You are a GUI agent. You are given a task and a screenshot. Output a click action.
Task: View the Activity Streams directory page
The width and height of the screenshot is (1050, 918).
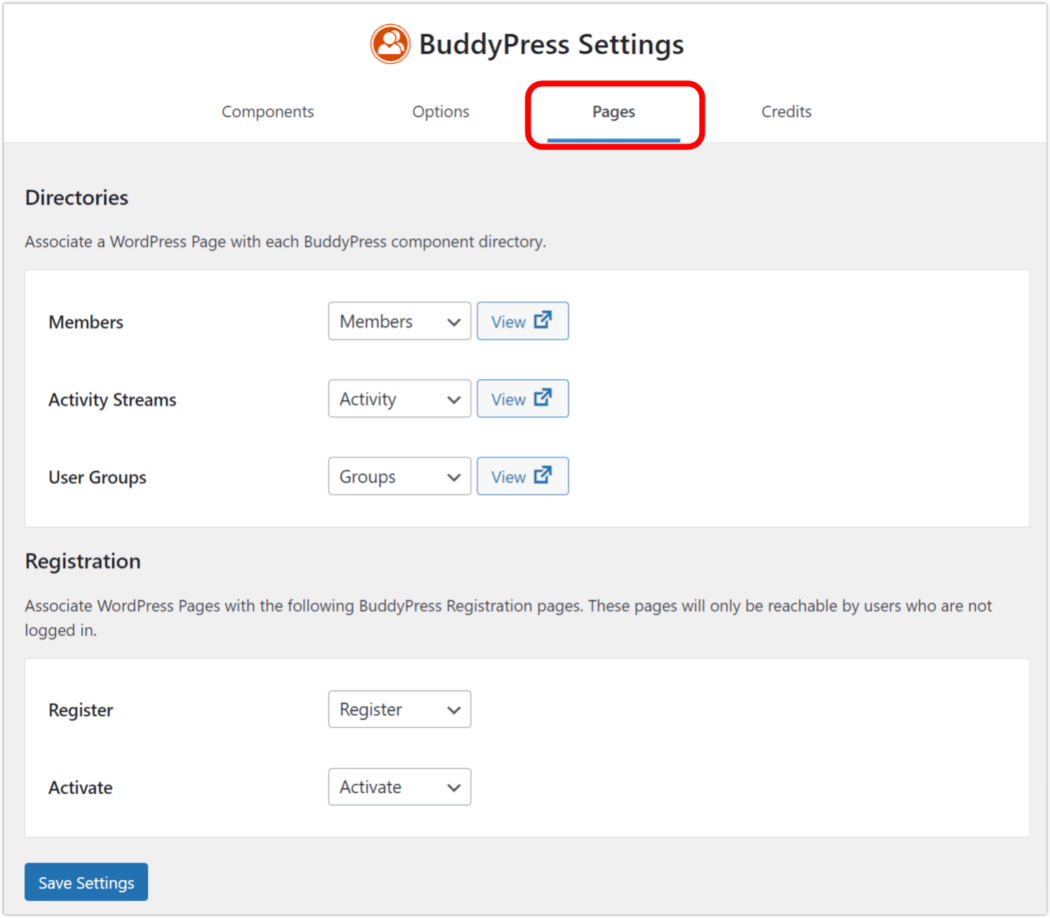click(522, 399)
